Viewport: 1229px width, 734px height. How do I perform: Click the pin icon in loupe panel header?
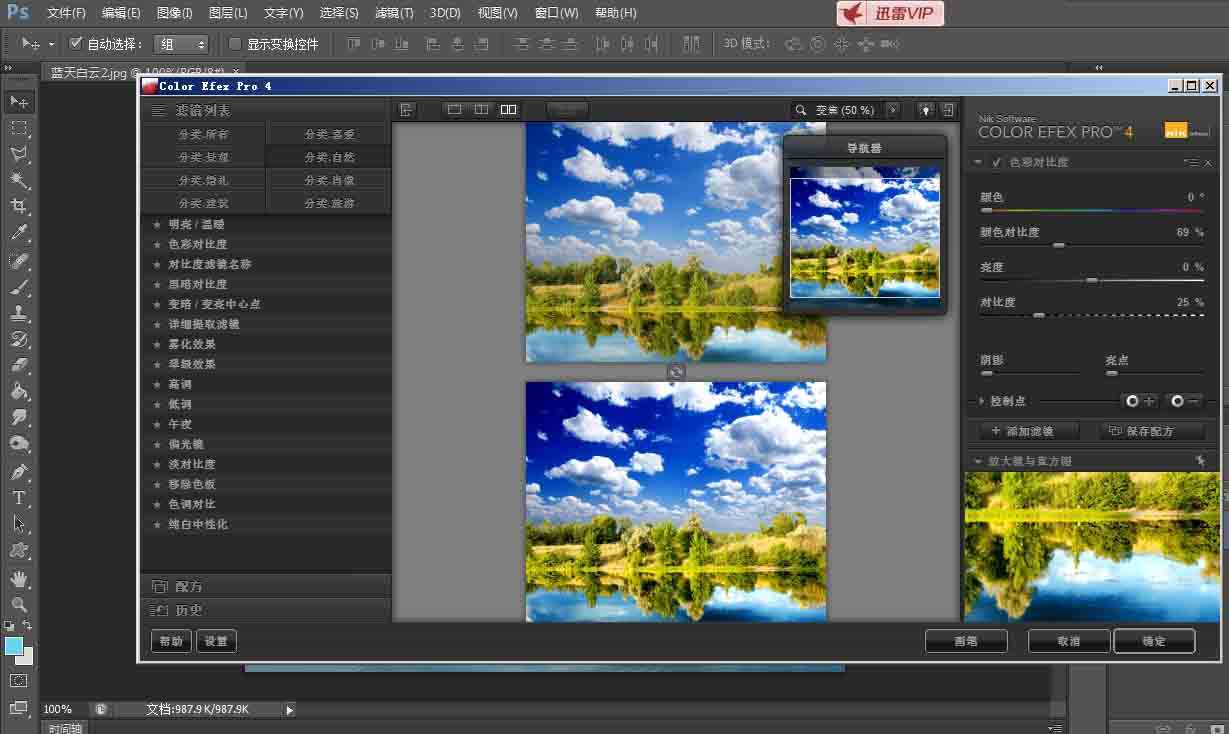1200,461
